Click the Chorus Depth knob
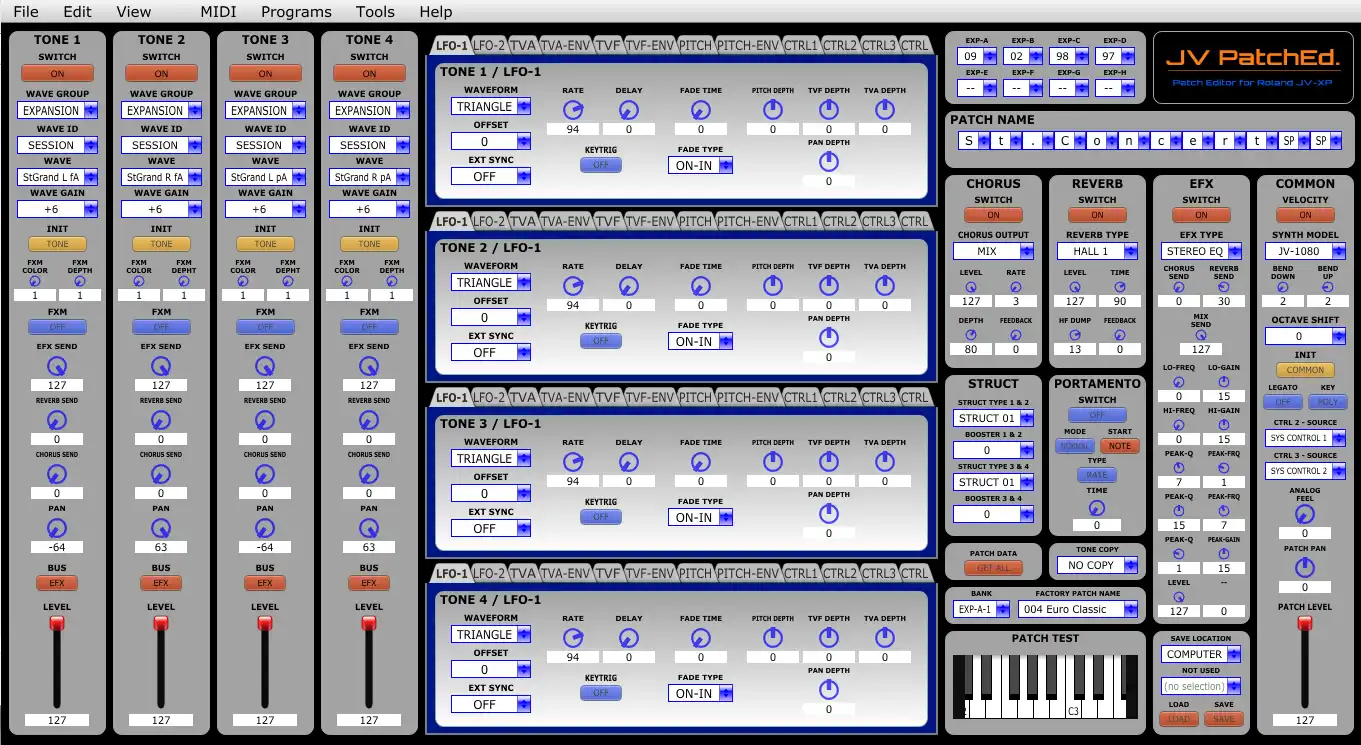 [971, 335]
